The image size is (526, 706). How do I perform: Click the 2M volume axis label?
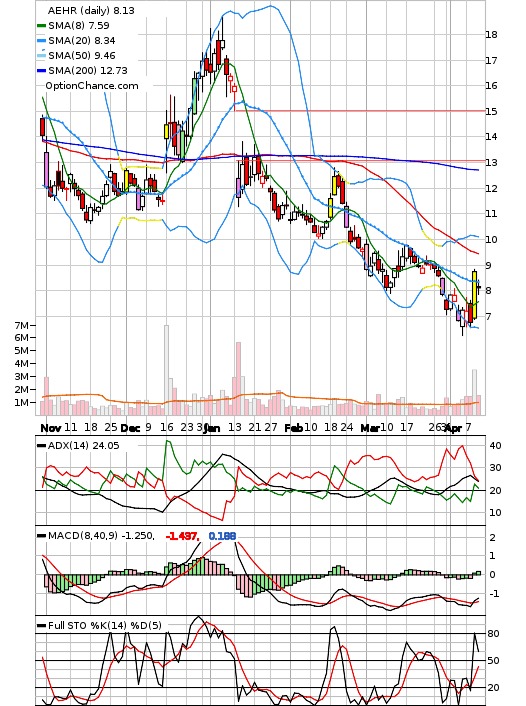tap(22, 389)
